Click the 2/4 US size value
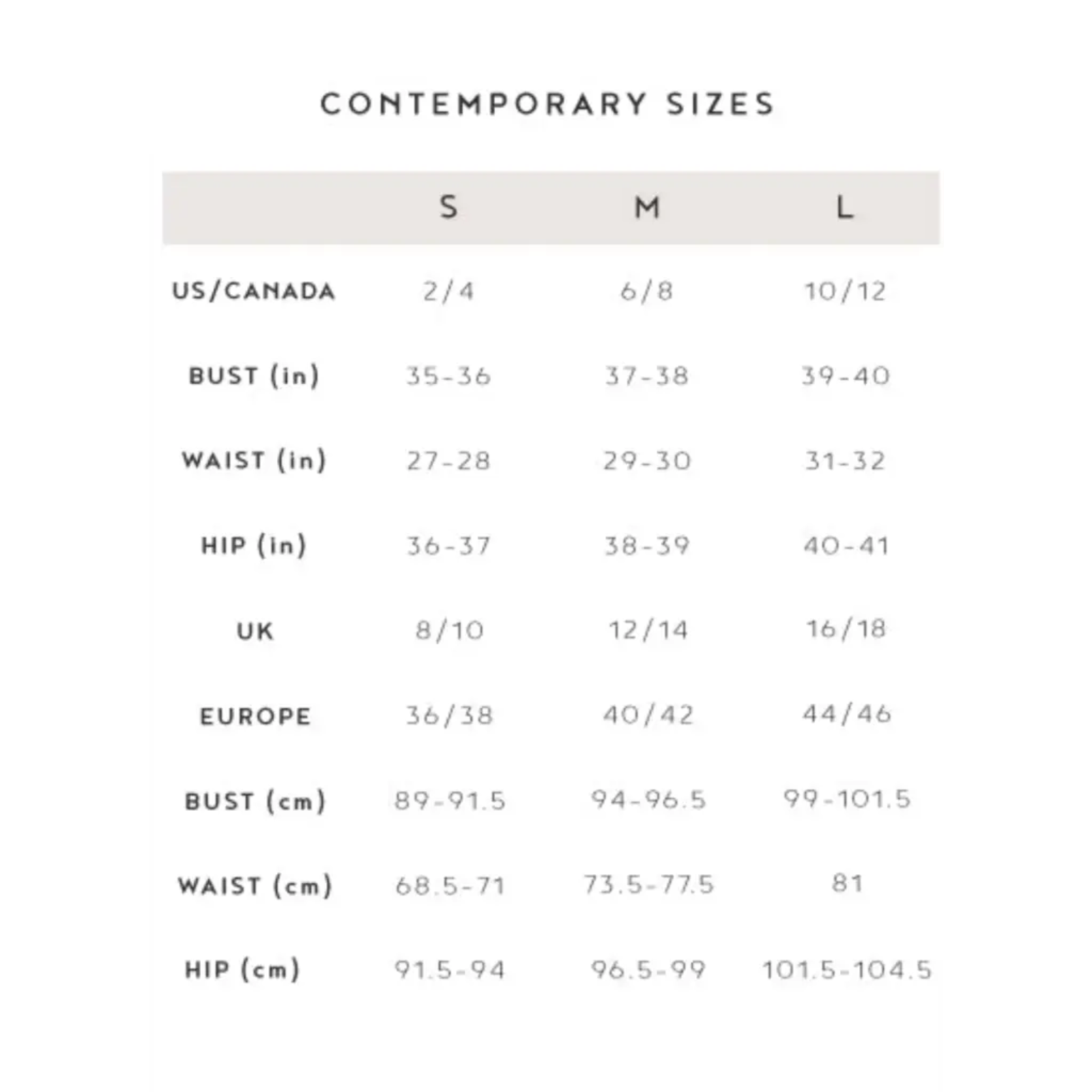The height and width of the screenshot is (1092, 1092). click(x=448, y=291)
